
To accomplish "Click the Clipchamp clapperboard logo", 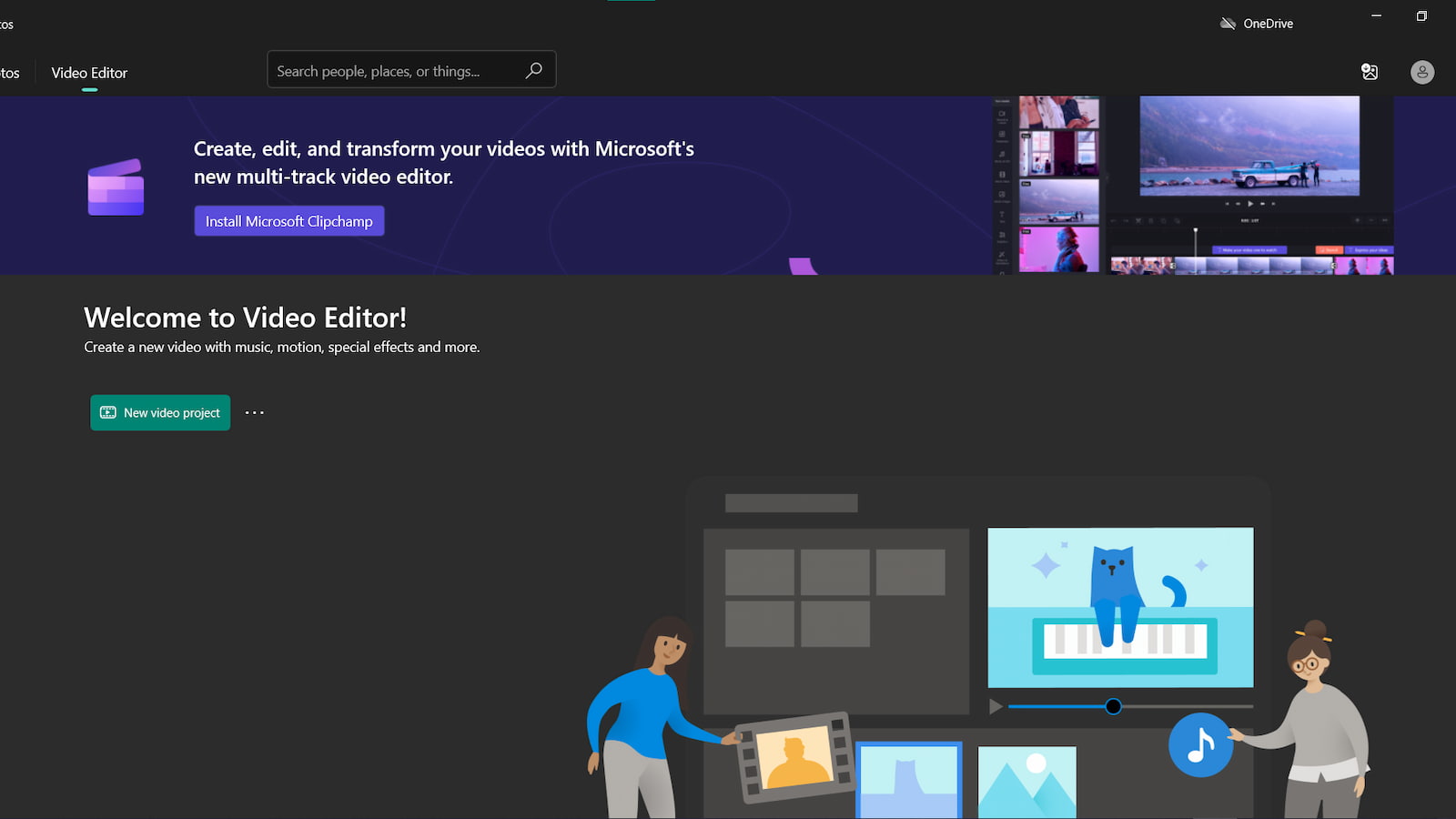I will [116, 187].
